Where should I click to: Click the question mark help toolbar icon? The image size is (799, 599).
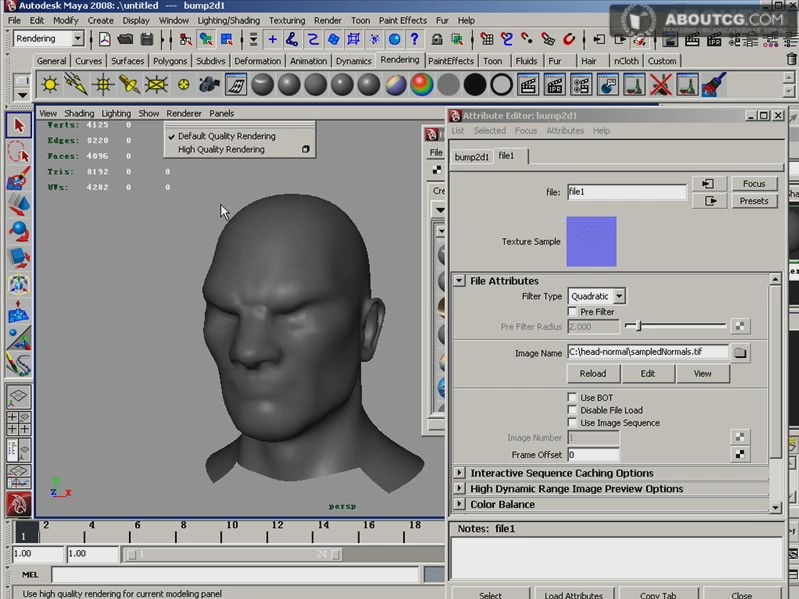coord(414,39)
